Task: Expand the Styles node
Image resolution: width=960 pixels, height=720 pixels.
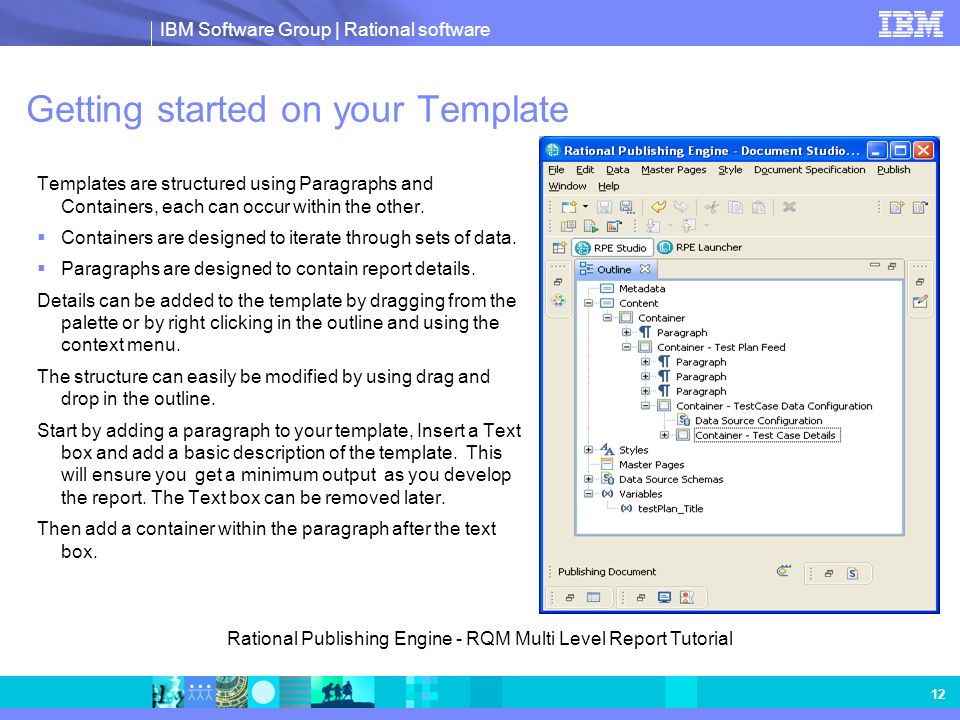Action: (588, 450)
